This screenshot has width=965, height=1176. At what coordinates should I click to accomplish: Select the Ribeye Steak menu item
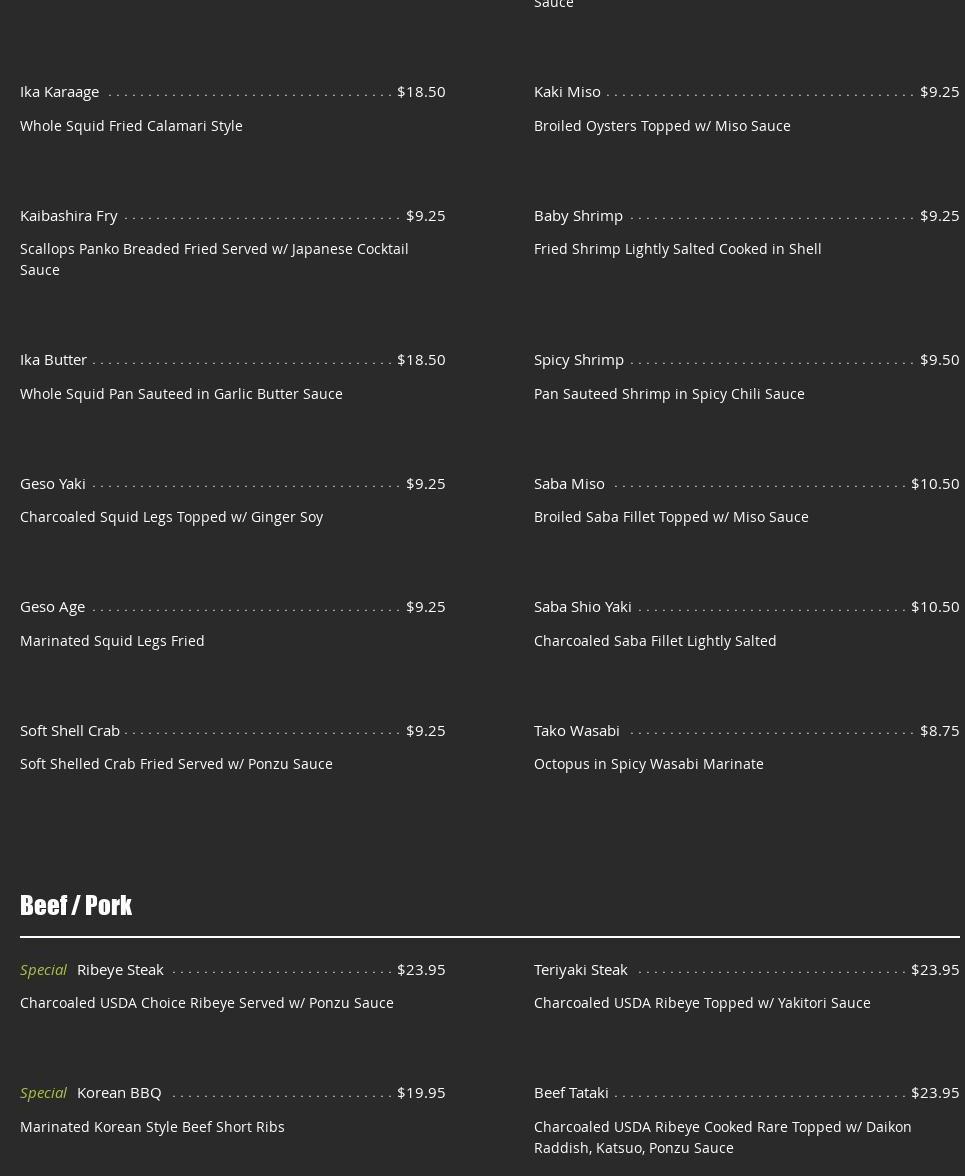click(120, 970)
